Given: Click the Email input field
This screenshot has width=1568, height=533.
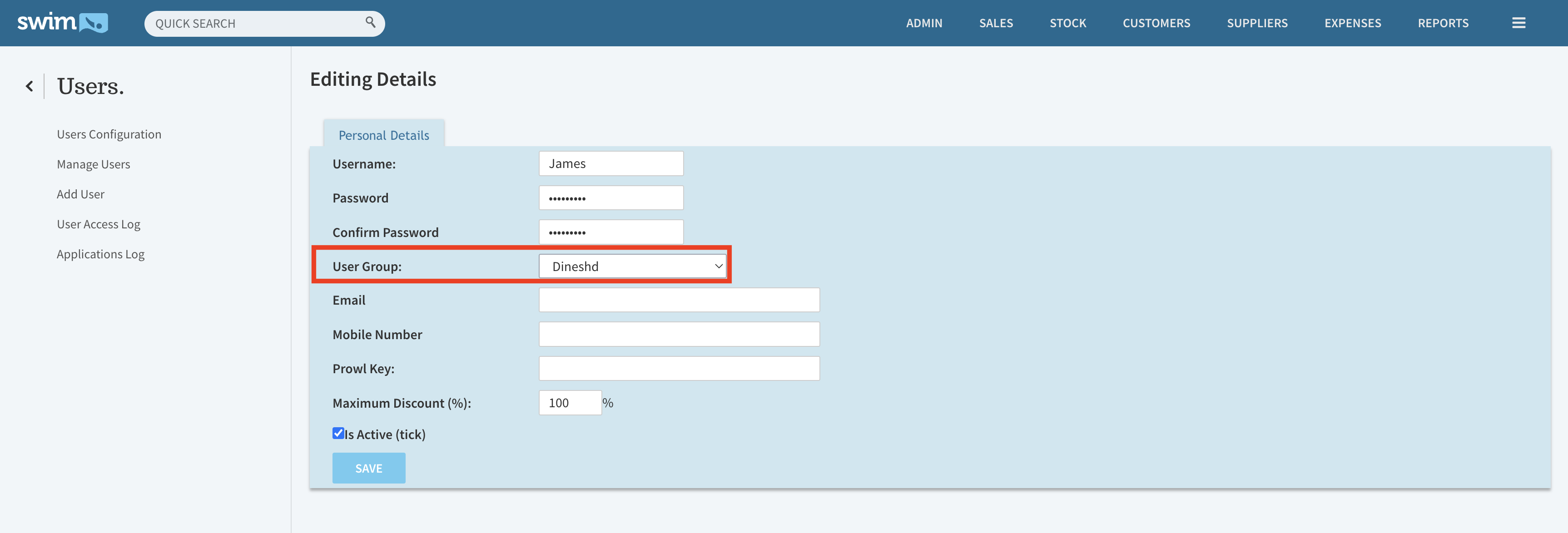Looking at the screenshot, I should click(679, 300).
